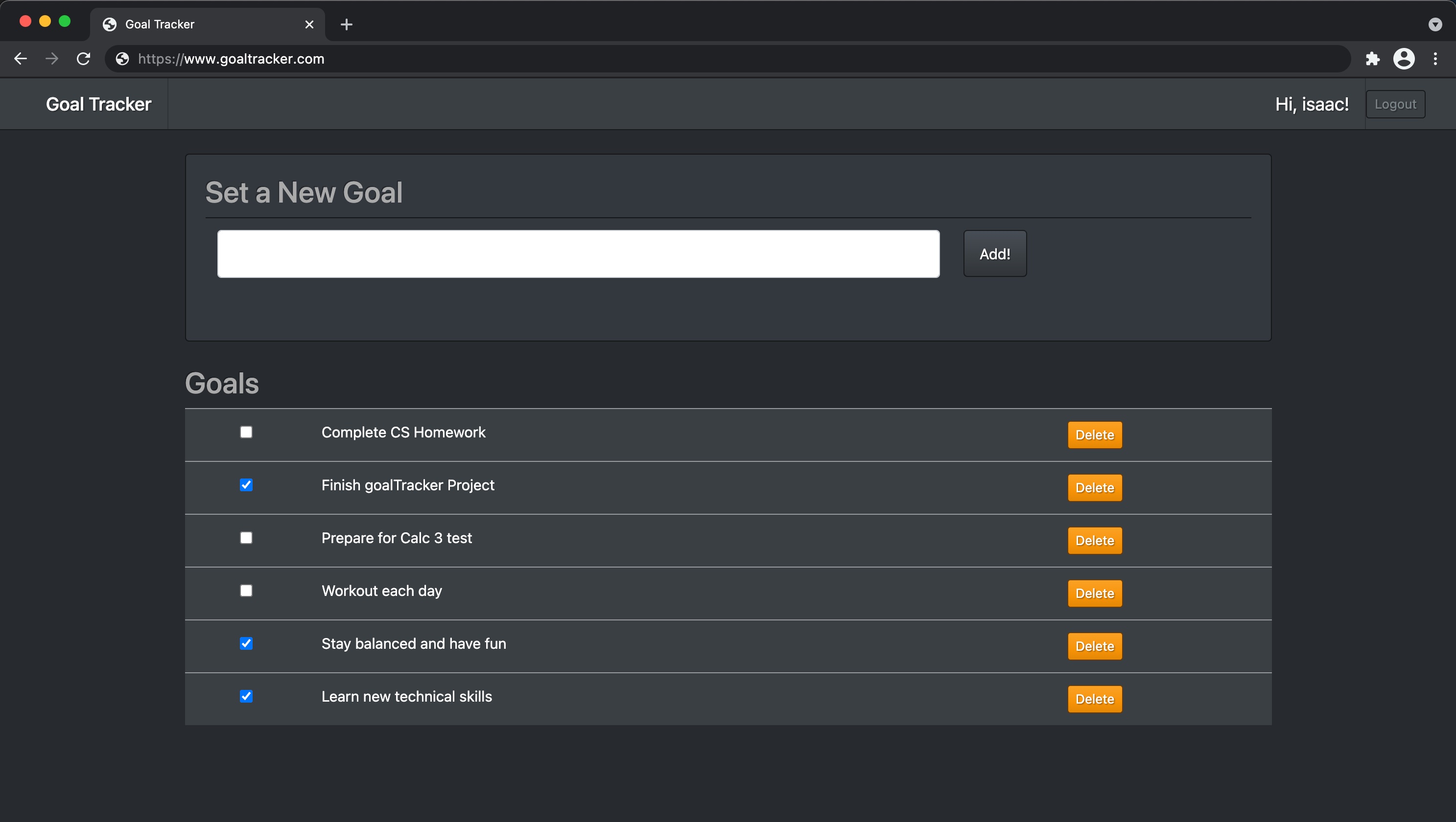
Task: Click the Add! button
Action: click(x=994, y=253)
